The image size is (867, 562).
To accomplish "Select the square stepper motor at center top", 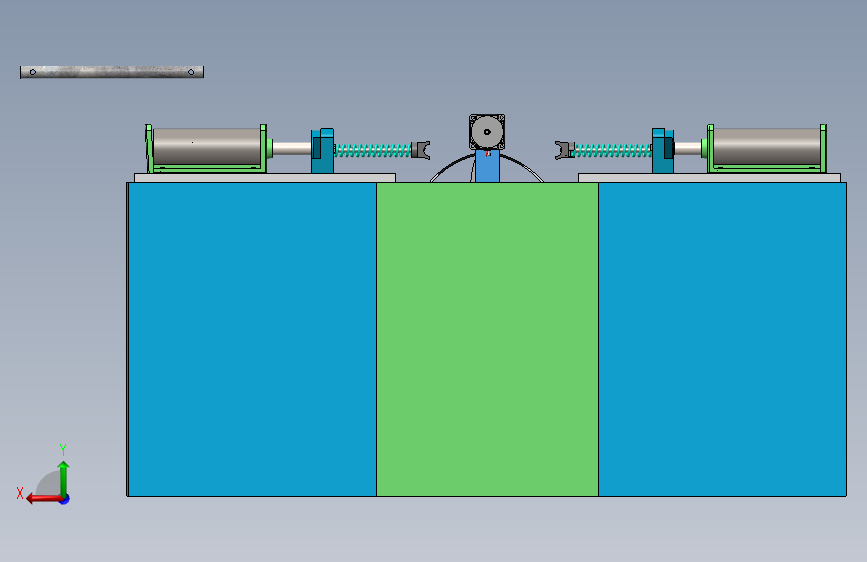I will 487,132.
